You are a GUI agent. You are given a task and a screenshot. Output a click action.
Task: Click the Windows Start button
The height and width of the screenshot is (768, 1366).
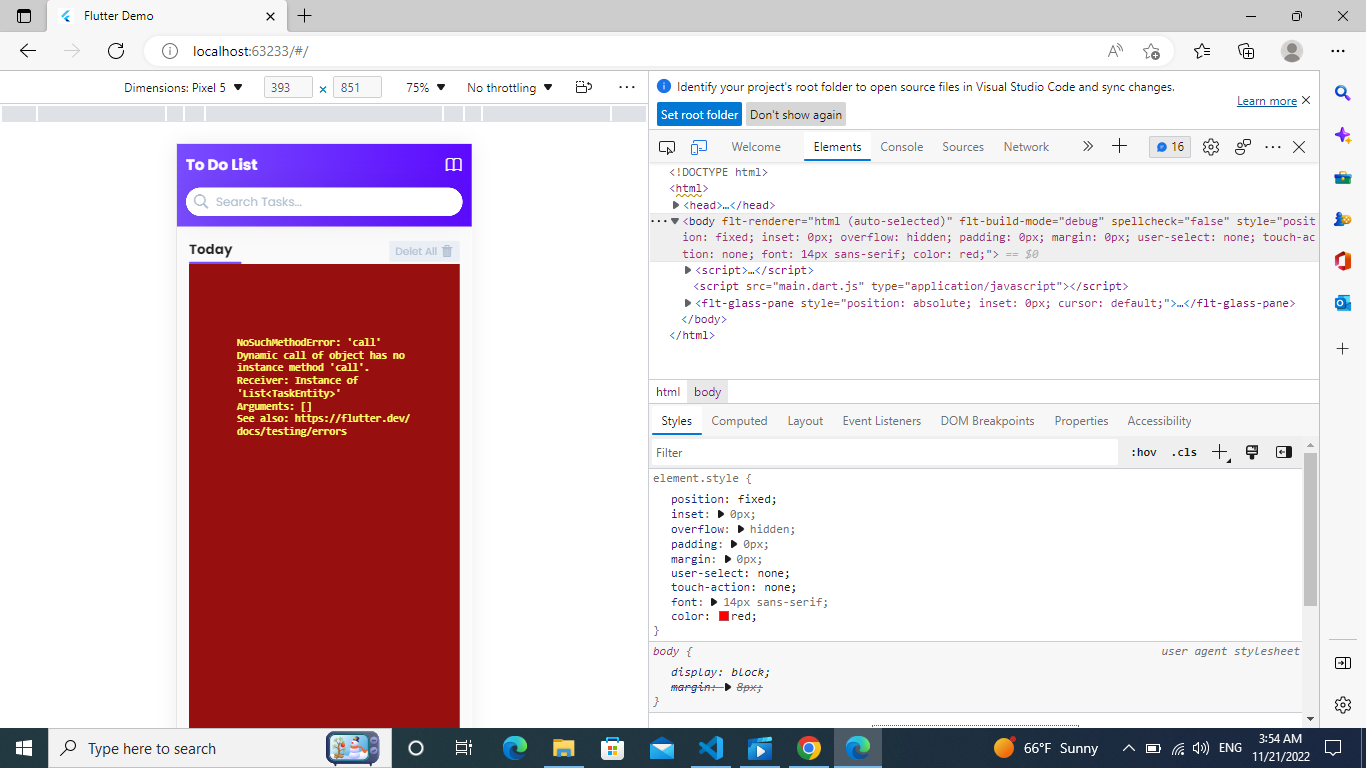tap(24, 748)
